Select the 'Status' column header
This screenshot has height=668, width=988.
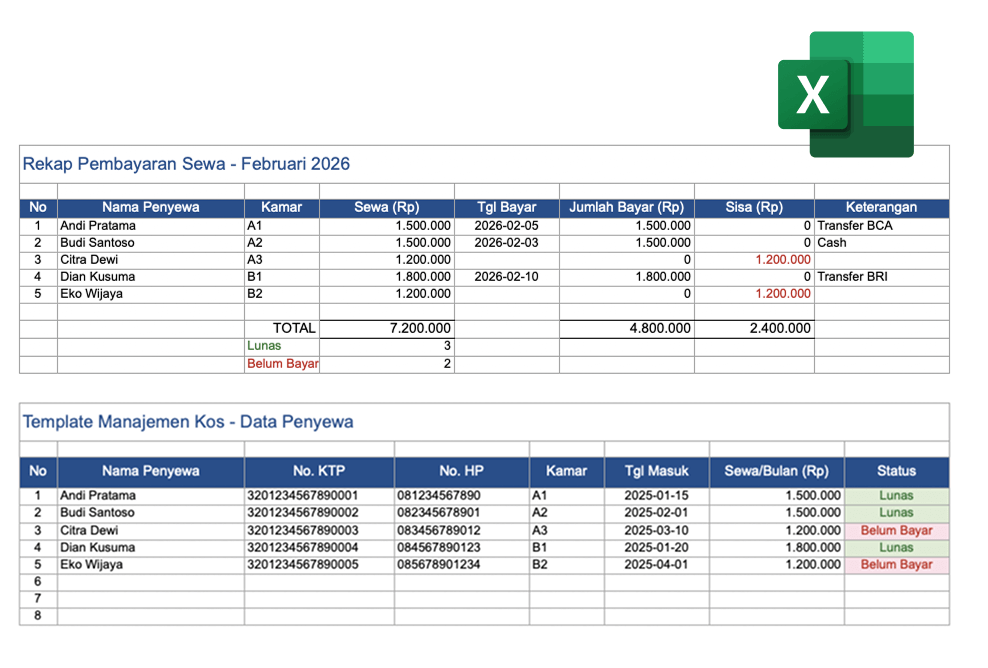(897, 471)
